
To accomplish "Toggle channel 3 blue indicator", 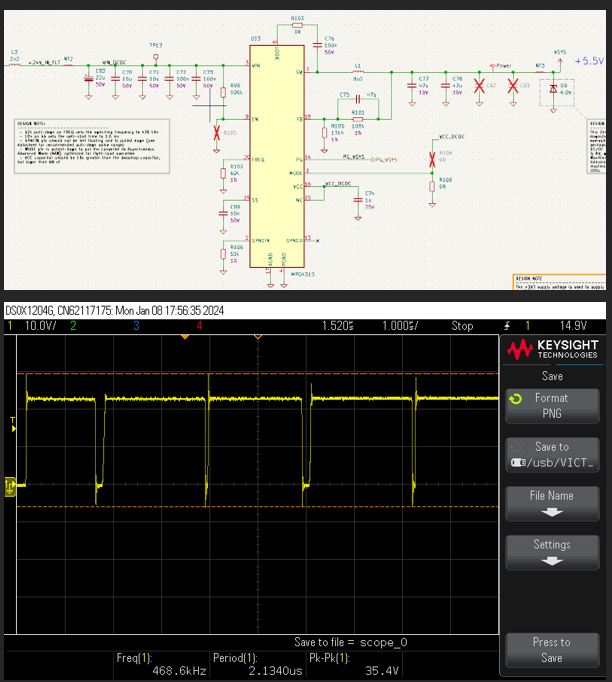I will click(136, 326).
